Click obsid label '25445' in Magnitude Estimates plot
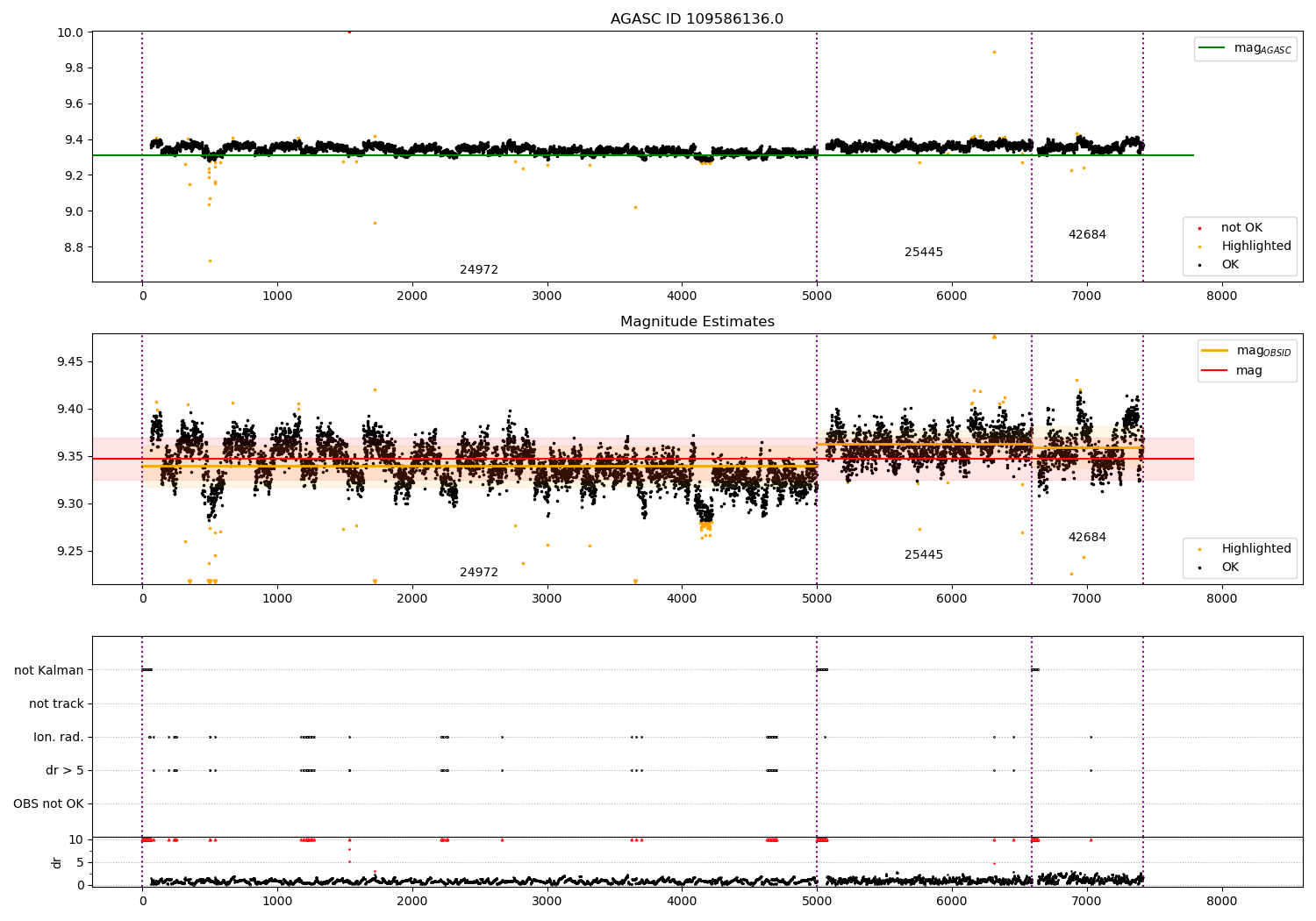 click(924, 555)
